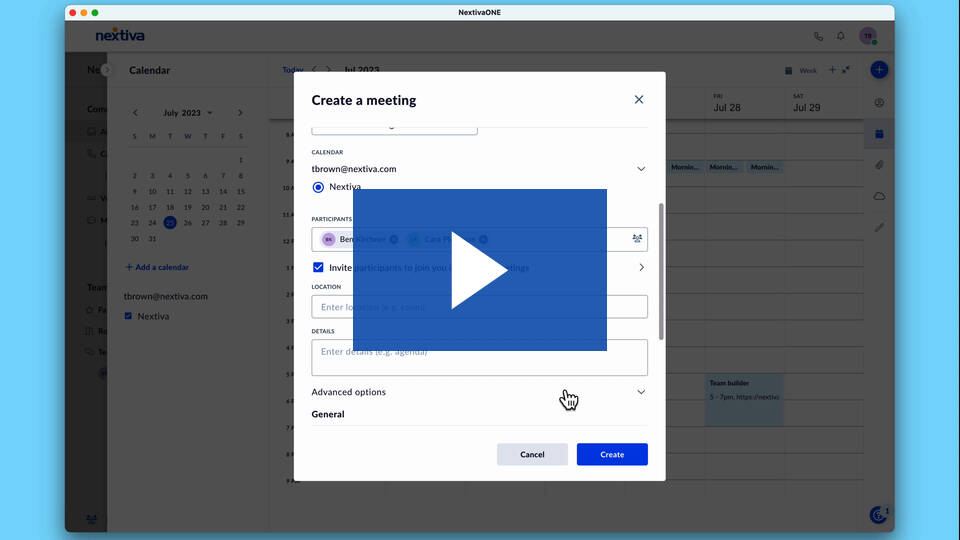Open the Team builder event
Image resolution: width=960 pixels, height=540 pixels.
744,399
